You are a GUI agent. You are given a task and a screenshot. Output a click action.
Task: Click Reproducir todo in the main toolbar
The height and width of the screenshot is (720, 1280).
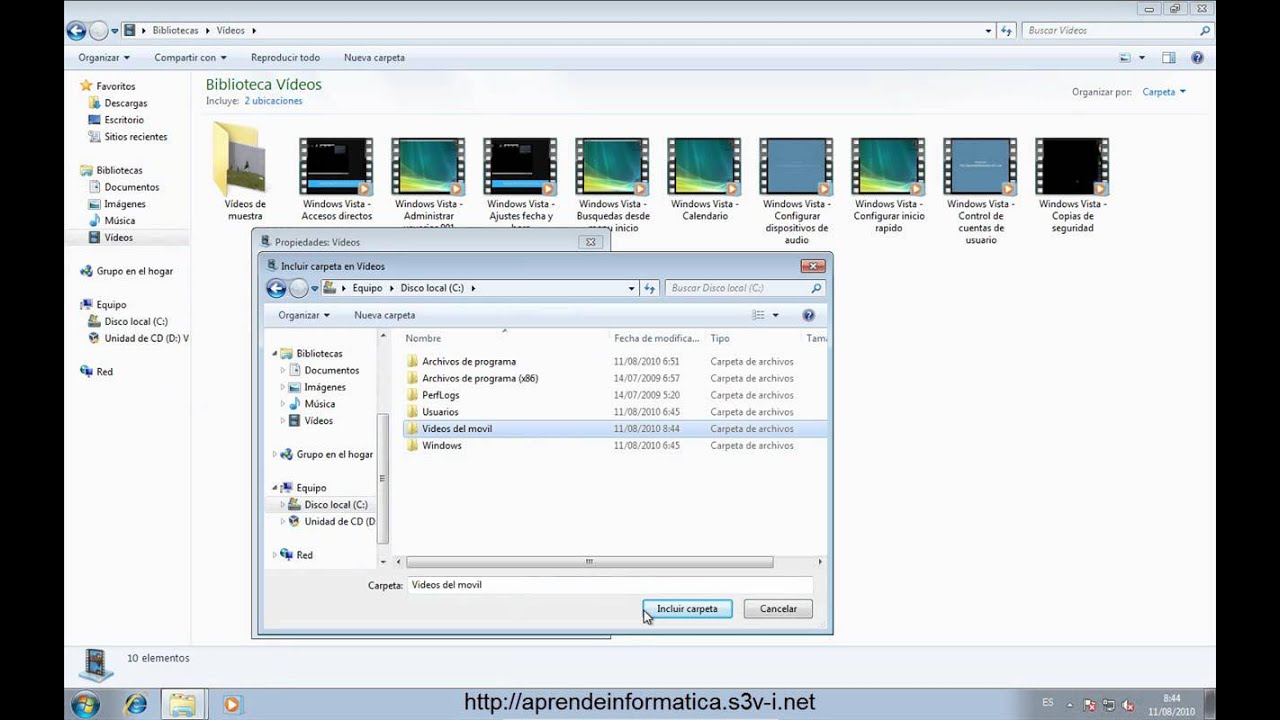[285, 58]
